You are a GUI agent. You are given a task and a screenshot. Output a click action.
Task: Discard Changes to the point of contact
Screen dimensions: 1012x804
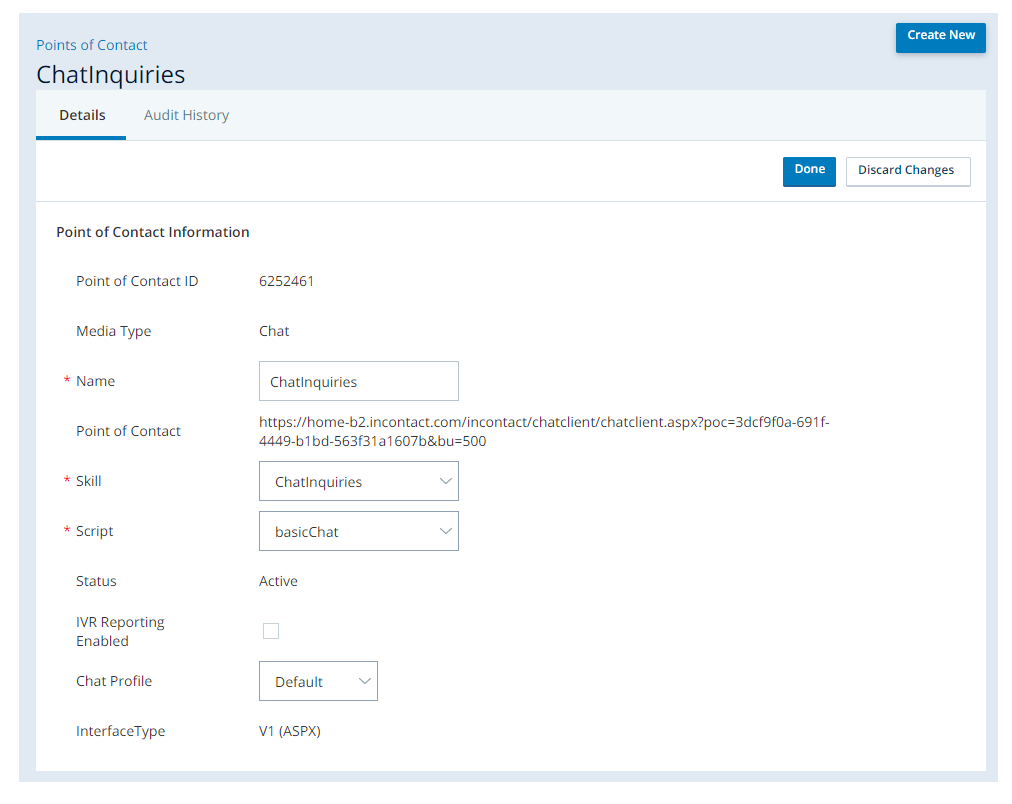pos(907,172)
